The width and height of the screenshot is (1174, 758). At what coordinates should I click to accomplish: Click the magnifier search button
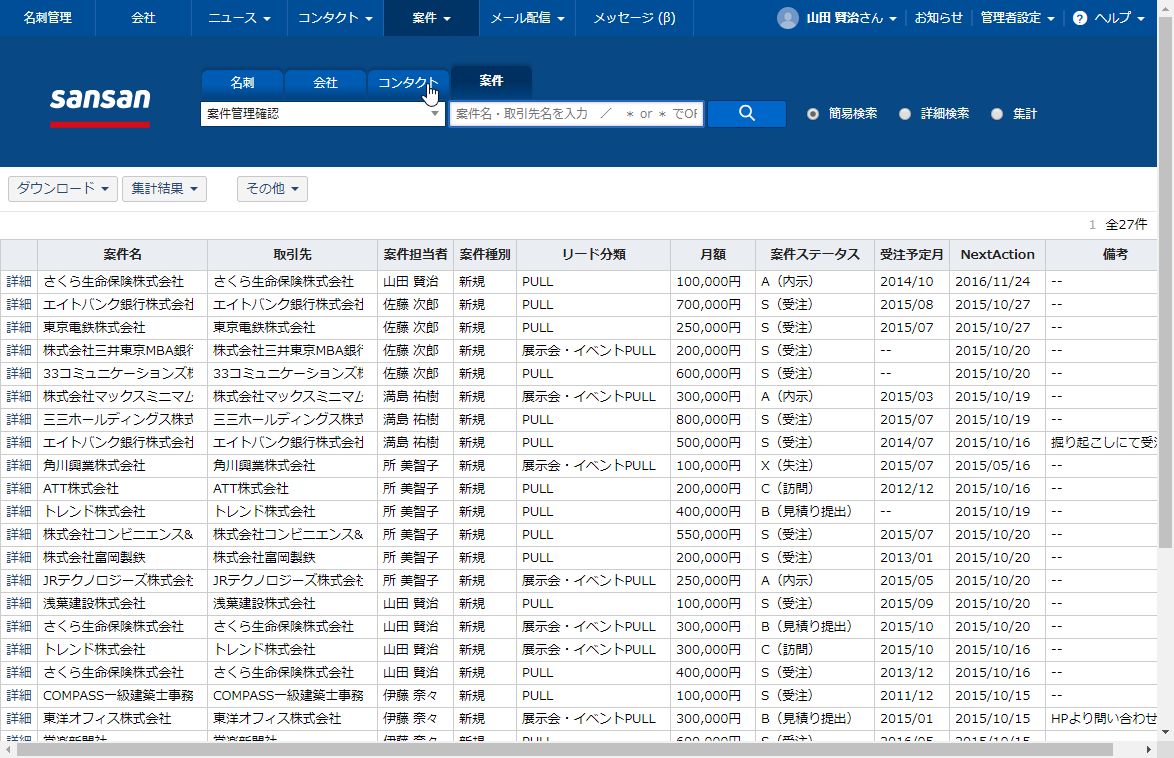pyautogui.click(x=746, y=114)
